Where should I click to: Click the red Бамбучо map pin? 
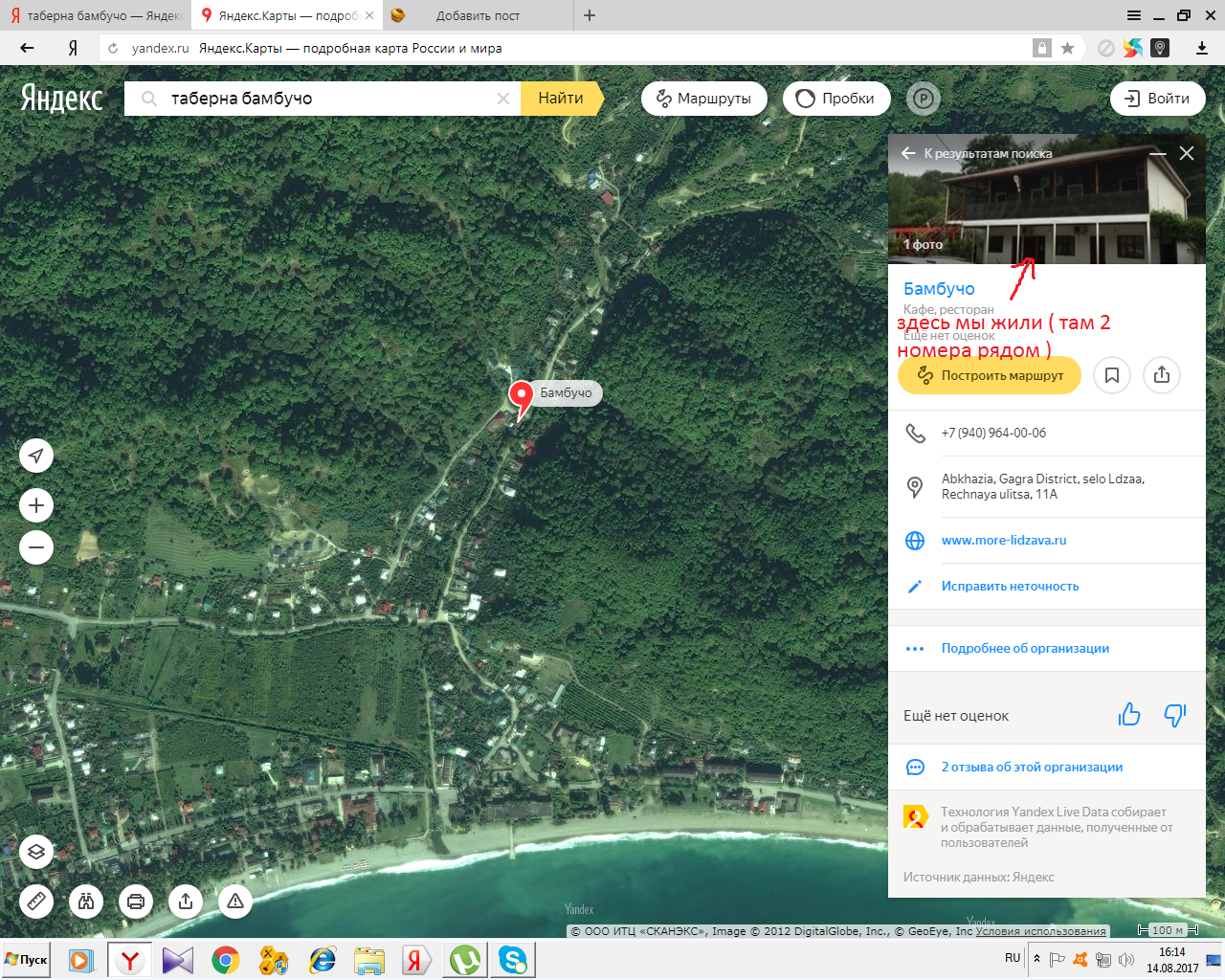pyautogui.click(x=521, y=400)
